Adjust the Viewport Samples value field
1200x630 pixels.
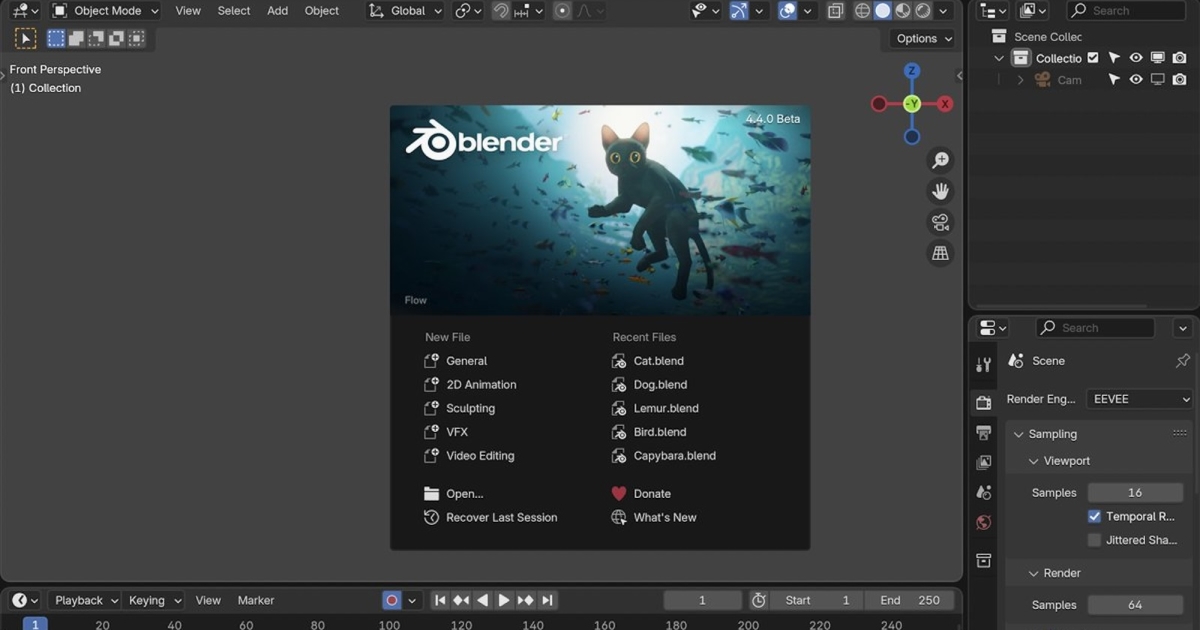(x=1135, y=492)
